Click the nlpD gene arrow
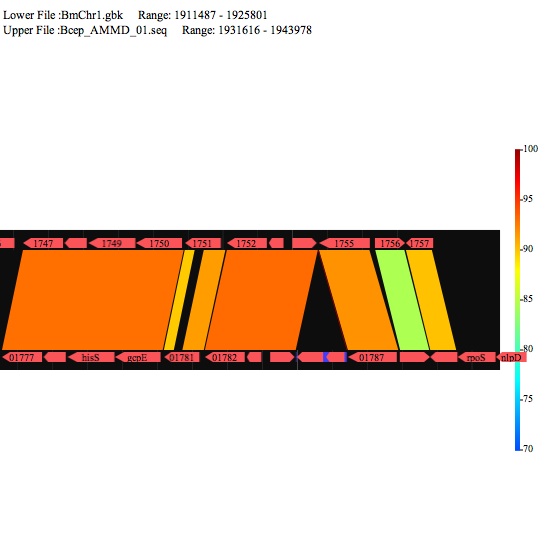 coord(511,357)
